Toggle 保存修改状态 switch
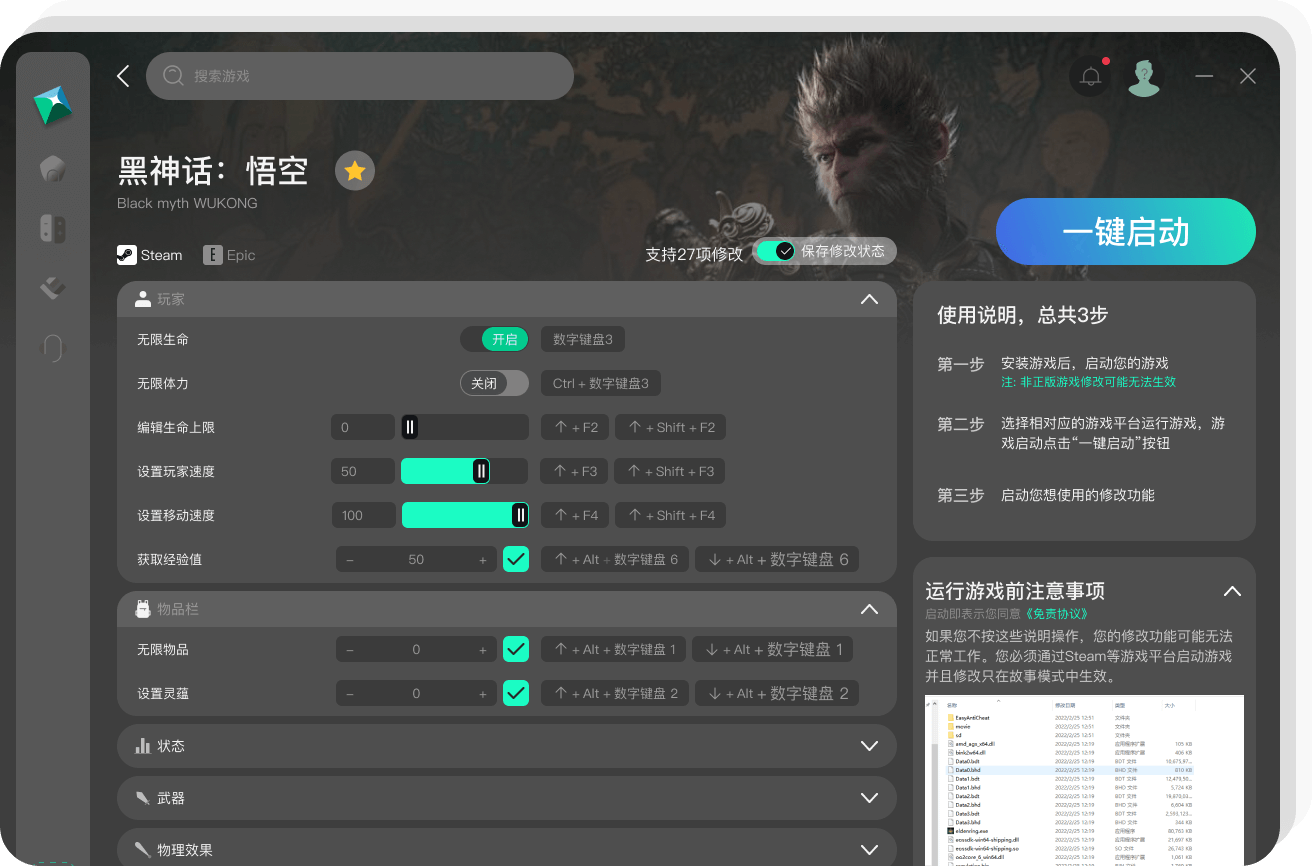 tap(775, 251)
